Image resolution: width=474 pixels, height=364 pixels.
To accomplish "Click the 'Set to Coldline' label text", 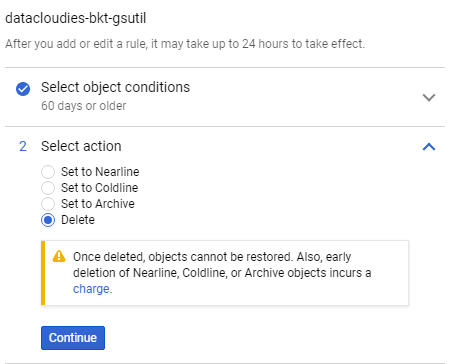I will (x=99, y=188).
